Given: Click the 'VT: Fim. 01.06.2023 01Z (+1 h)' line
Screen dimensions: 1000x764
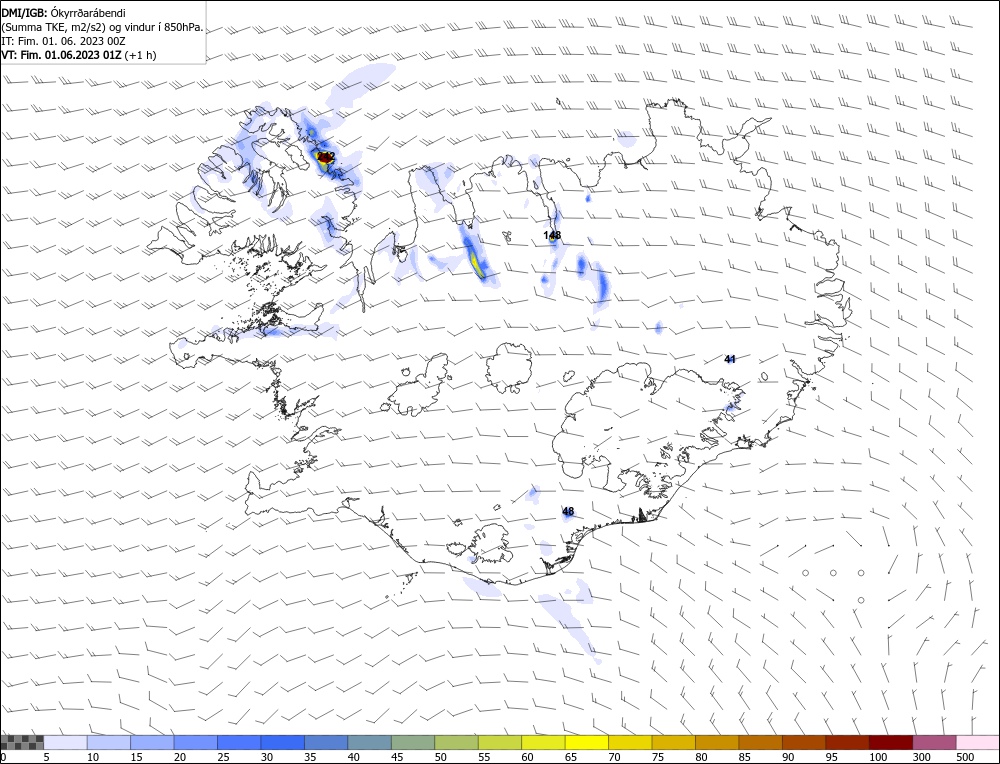Looking at the screenshot, I should click(x=78, y=55).
